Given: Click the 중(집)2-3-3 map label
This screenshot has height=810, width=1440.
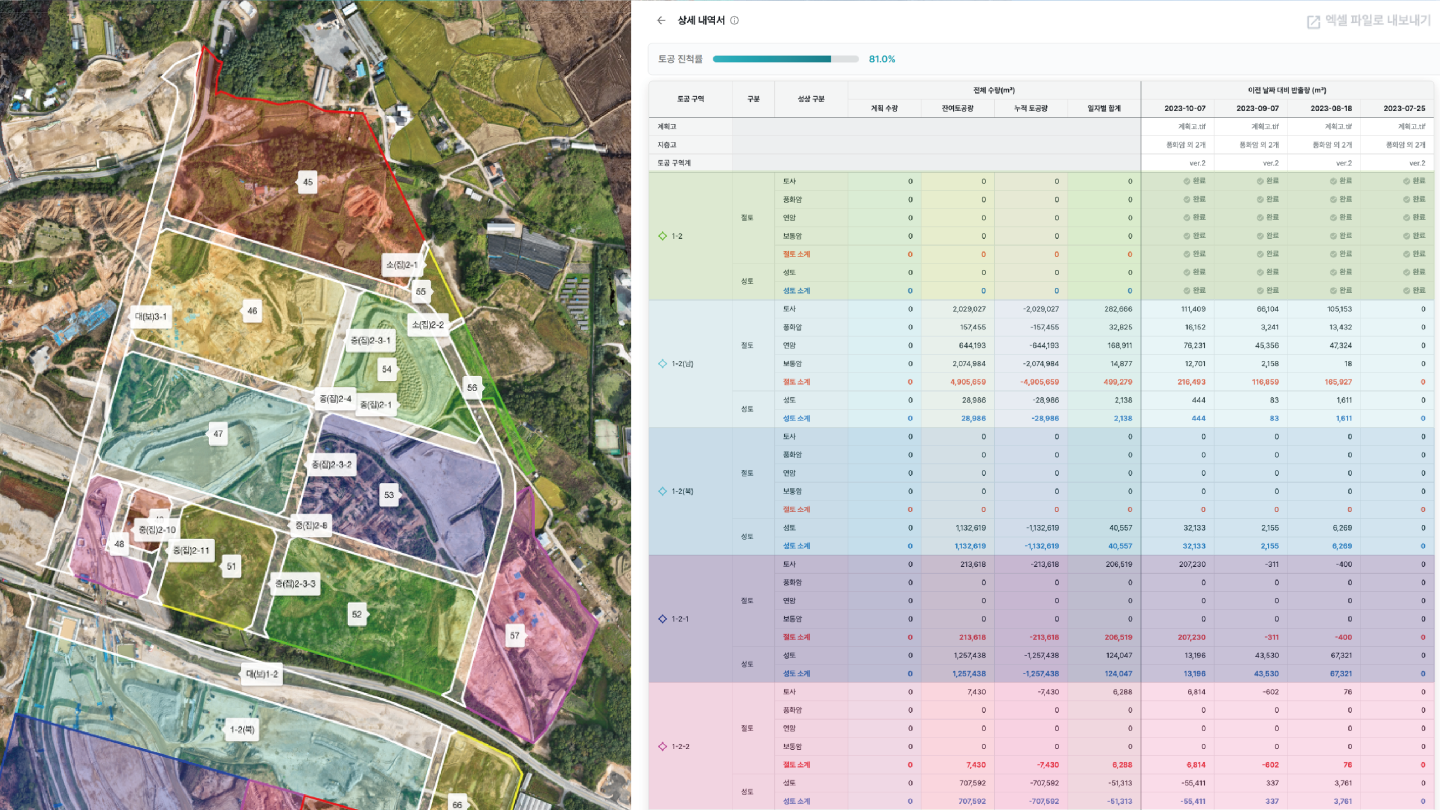Looking at the screenshot, I should [296, 583].
